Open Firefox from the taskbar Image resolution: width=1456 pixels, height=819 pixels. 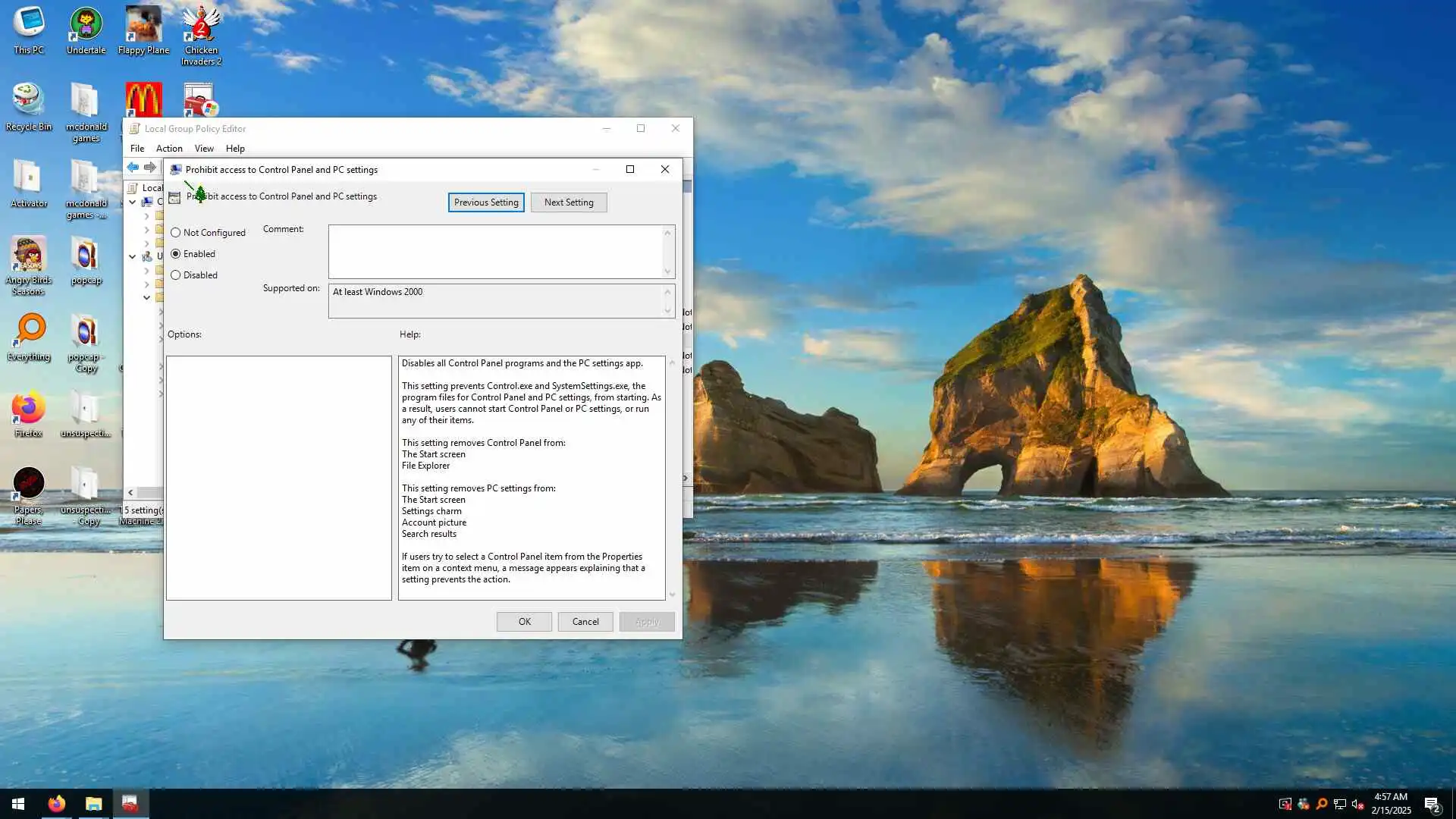tap(57, 804)
